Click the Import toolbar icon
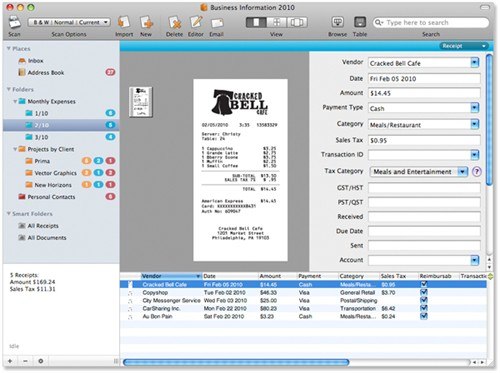500x373 pixels. click(x=124, y=23)
